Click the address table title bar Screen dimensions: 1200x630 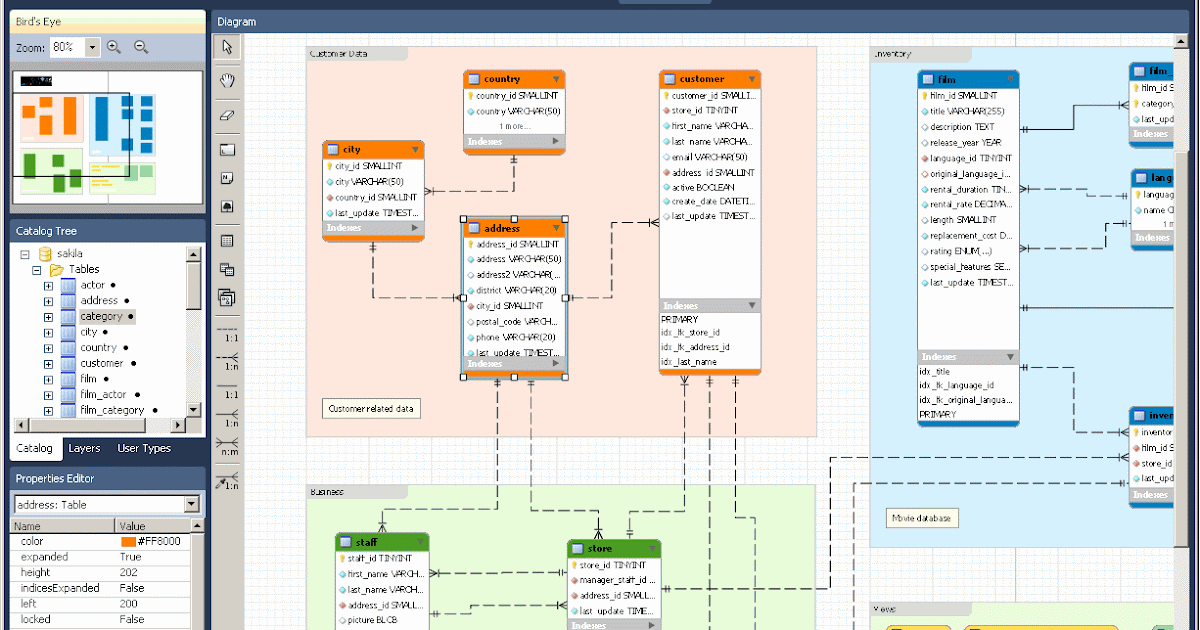coord(514,228)
